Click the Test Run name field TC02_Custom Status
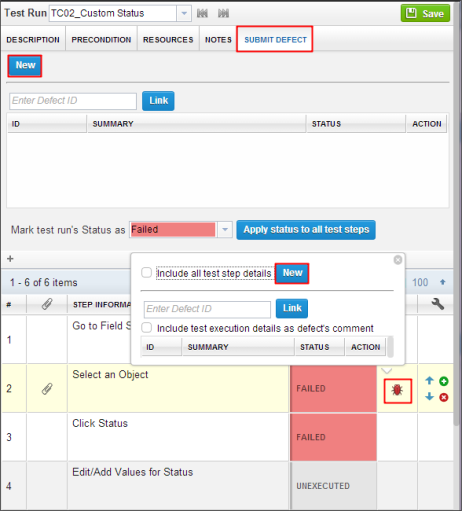The width and height of the screenshot is (462, 511). click(x=113, y=13)
